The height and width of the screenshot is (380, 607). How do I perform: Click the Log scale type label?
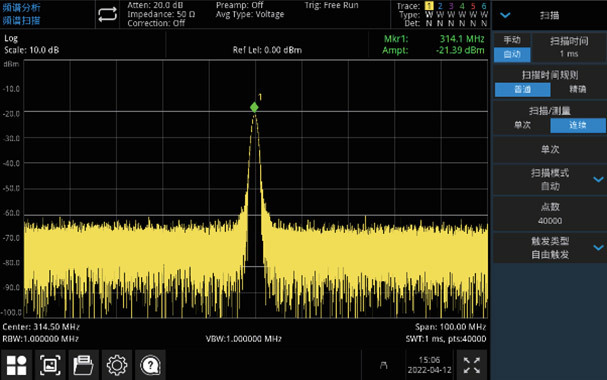click(11, 39)
